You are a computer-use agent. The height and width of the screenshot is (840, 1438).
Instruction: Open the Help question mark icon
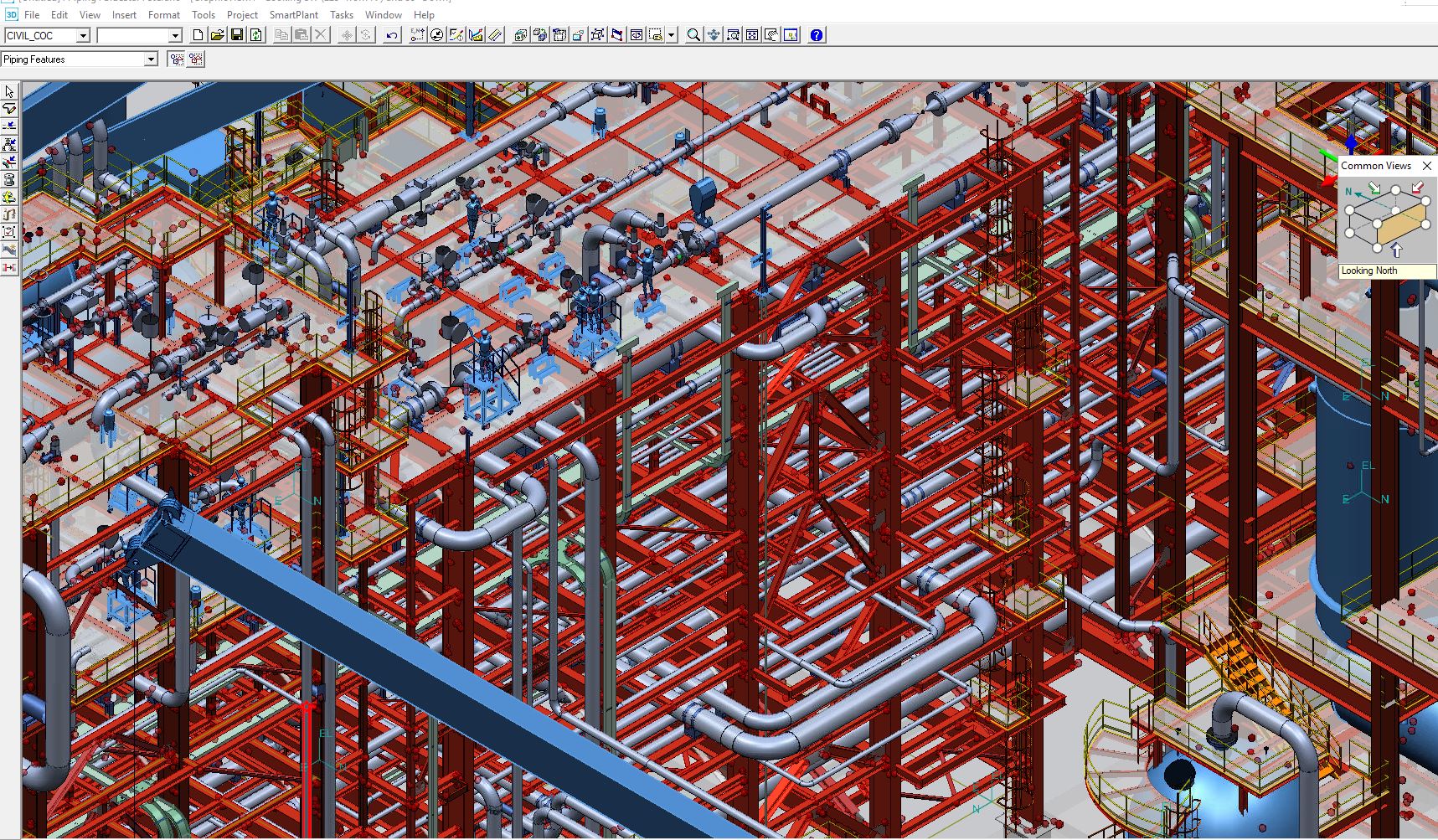click(x=817, y=35)
